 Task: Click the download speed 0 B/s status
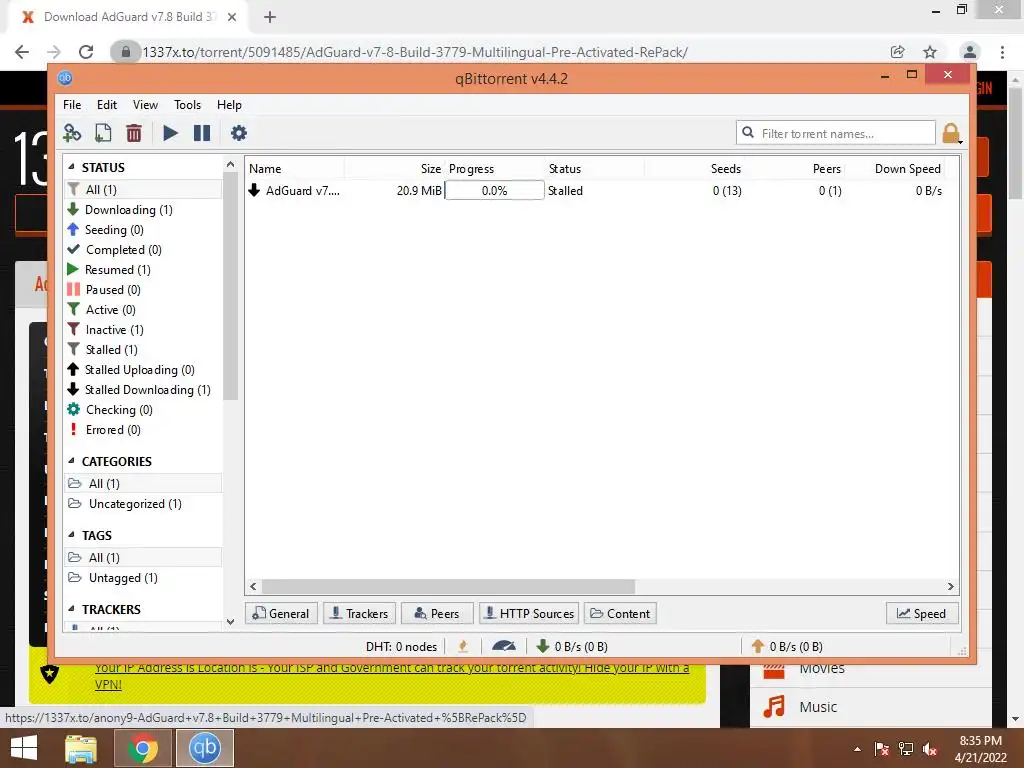tap(572, 646)
